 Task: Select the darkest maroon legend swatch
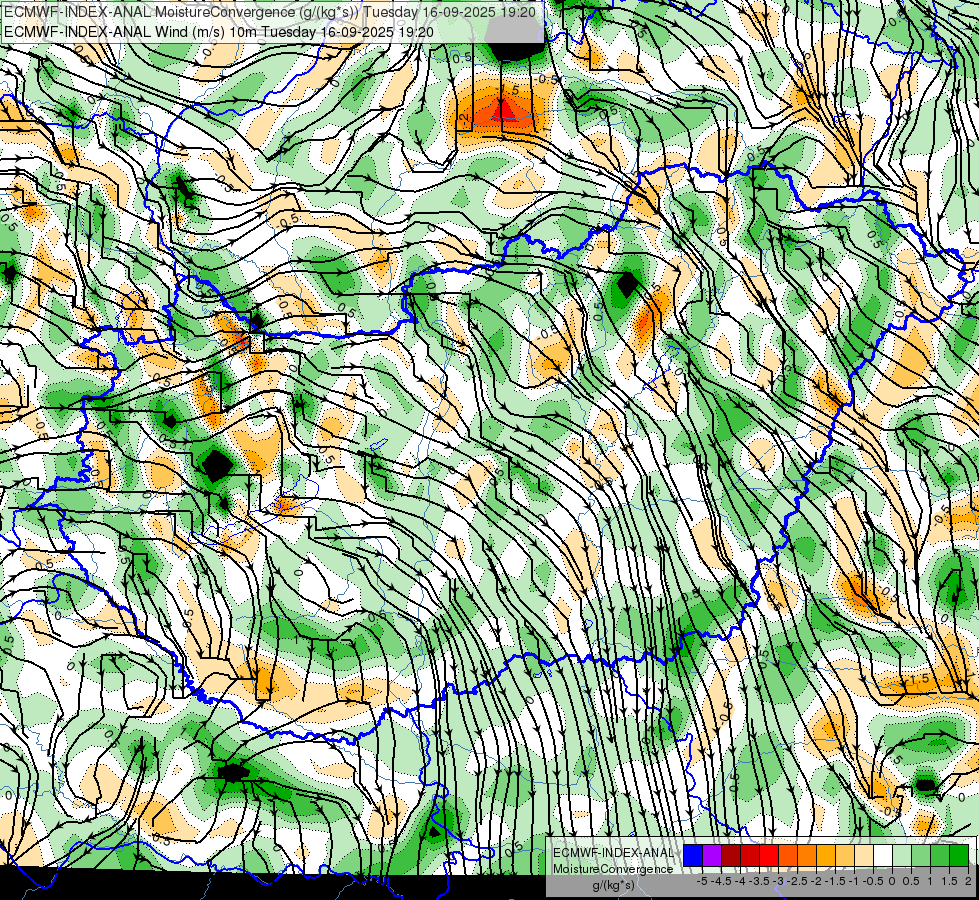[731, 856]
